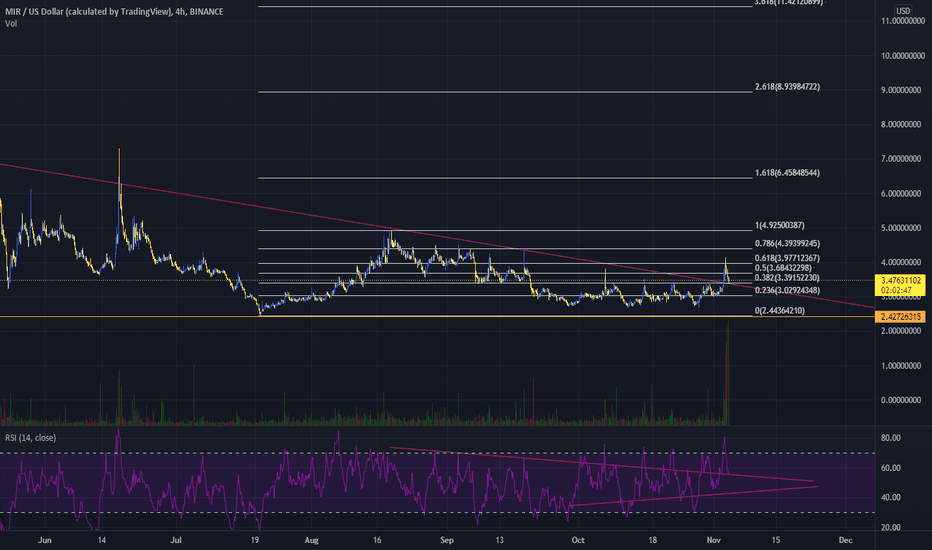
Task: Click the MIR / US Dollar chart title
Action: (114, 11)
